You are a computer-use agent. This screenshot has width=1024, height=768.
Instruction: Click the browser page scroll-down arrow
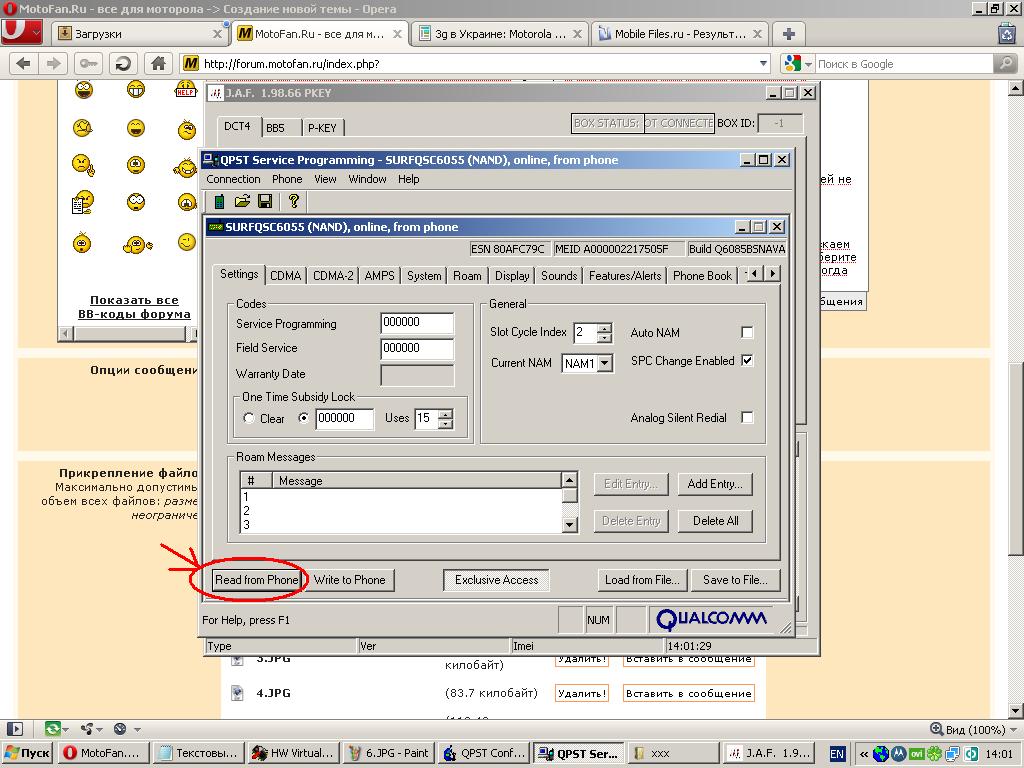1016,711
